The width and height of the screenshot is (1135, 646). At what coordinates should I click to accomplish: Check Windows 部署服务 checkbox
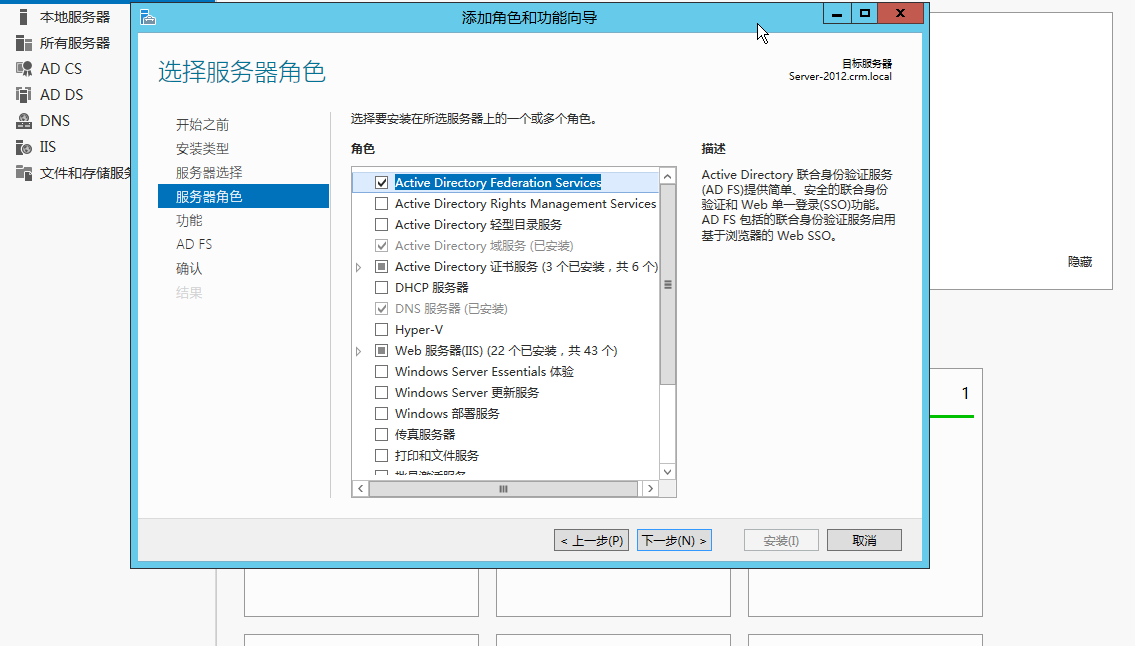[381, 414]
